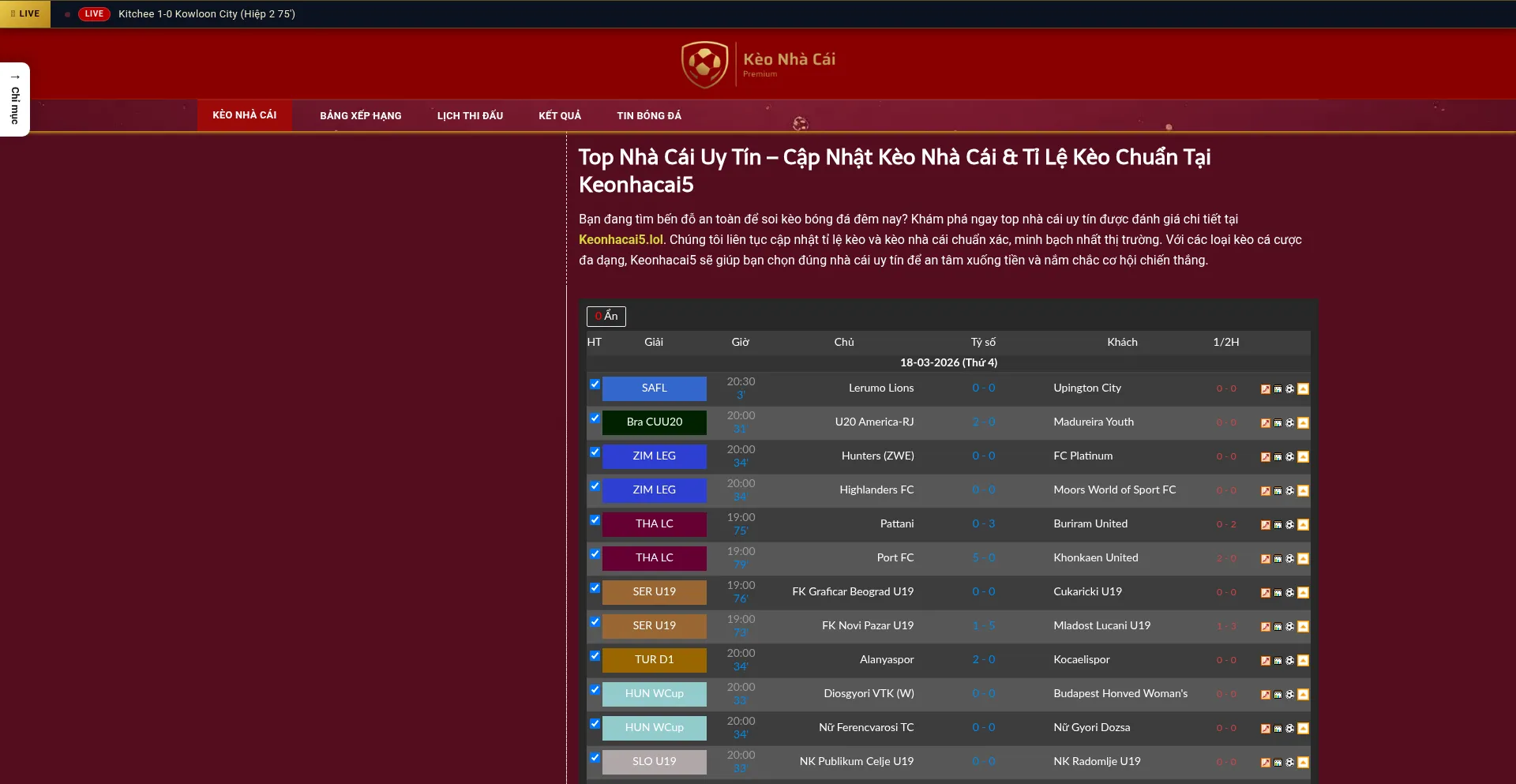The image size is (1516, 784).
Task: Select the gold TUR D1 league label
Action: (x=655, y=660)
